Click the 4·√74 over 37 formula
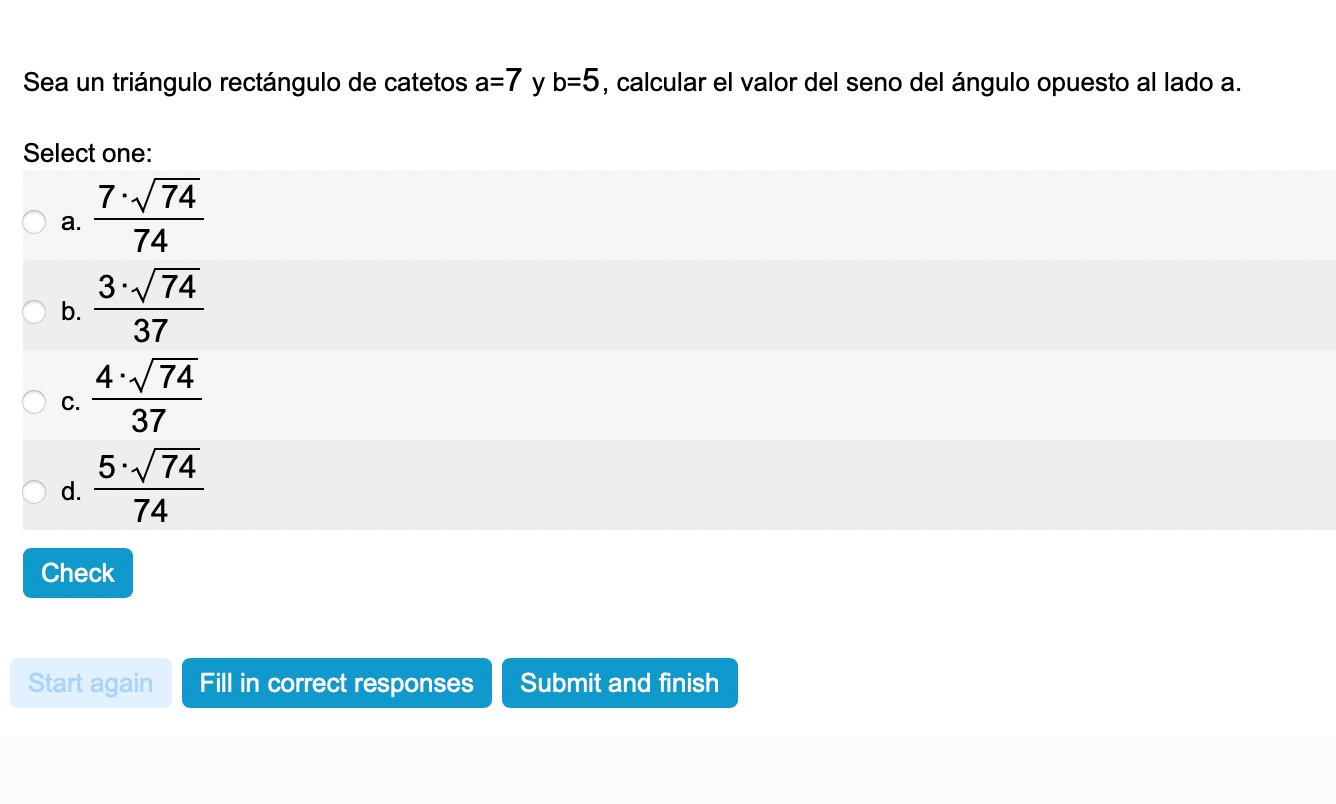This screenshot has width=1336, height=804. pyautogui.click(x=148, y=397)
